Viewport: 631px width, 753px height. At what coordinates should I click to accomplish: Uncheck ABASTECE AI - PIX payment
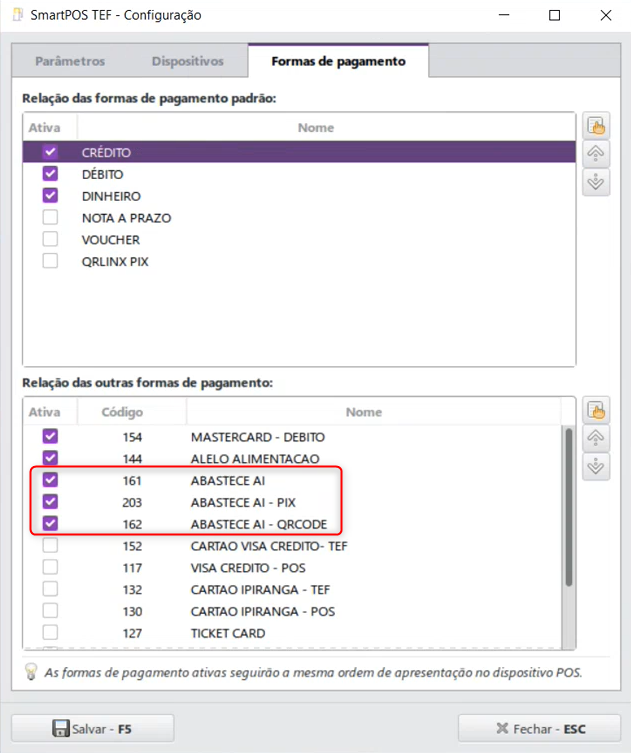coord(50,502)
